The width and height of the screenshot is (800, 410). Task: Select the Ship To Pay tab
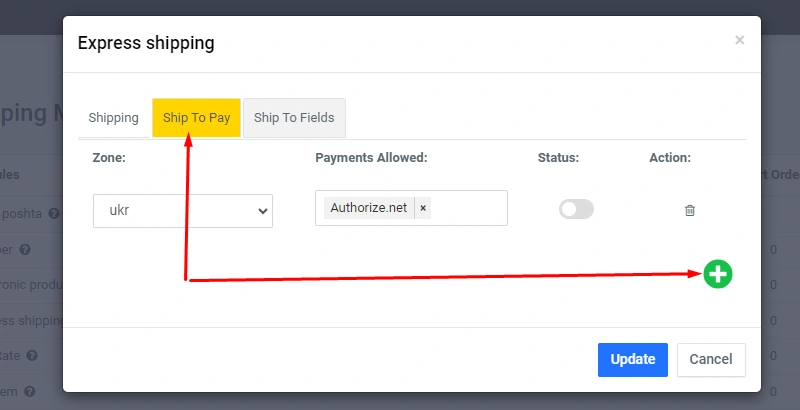tap(196, 118)
